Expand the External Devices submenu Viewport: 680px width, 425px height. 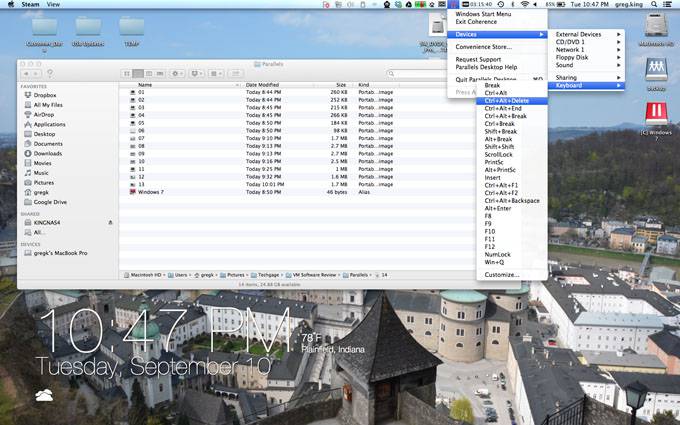(x=587, y=34)
